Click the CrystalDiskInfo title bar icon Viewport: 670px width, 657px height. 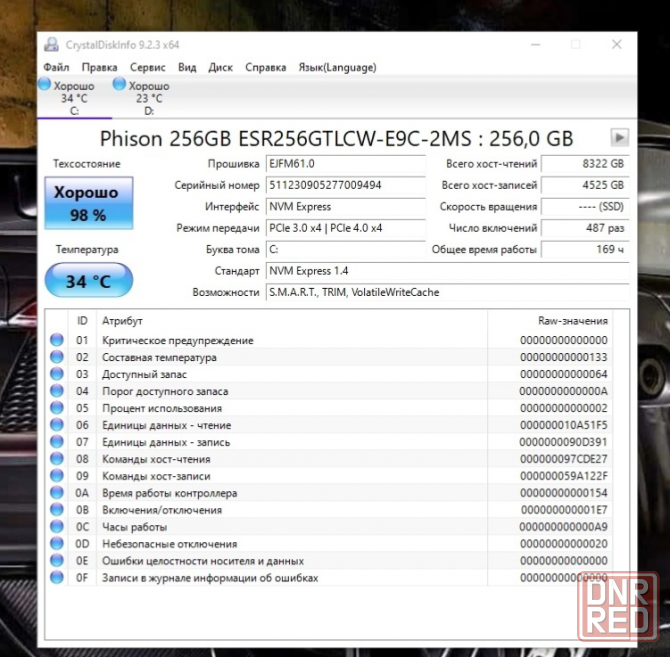[52, 44]
